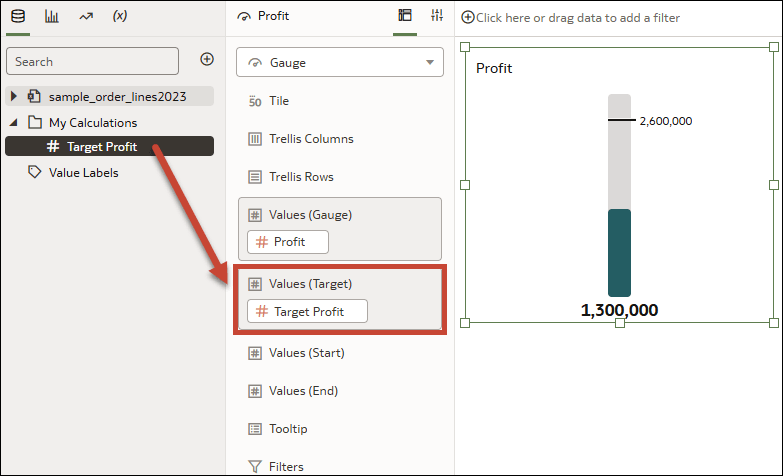783x476 pixels.
Task: Click the Tooltip section in grammar panel
Action: point(288,429)
